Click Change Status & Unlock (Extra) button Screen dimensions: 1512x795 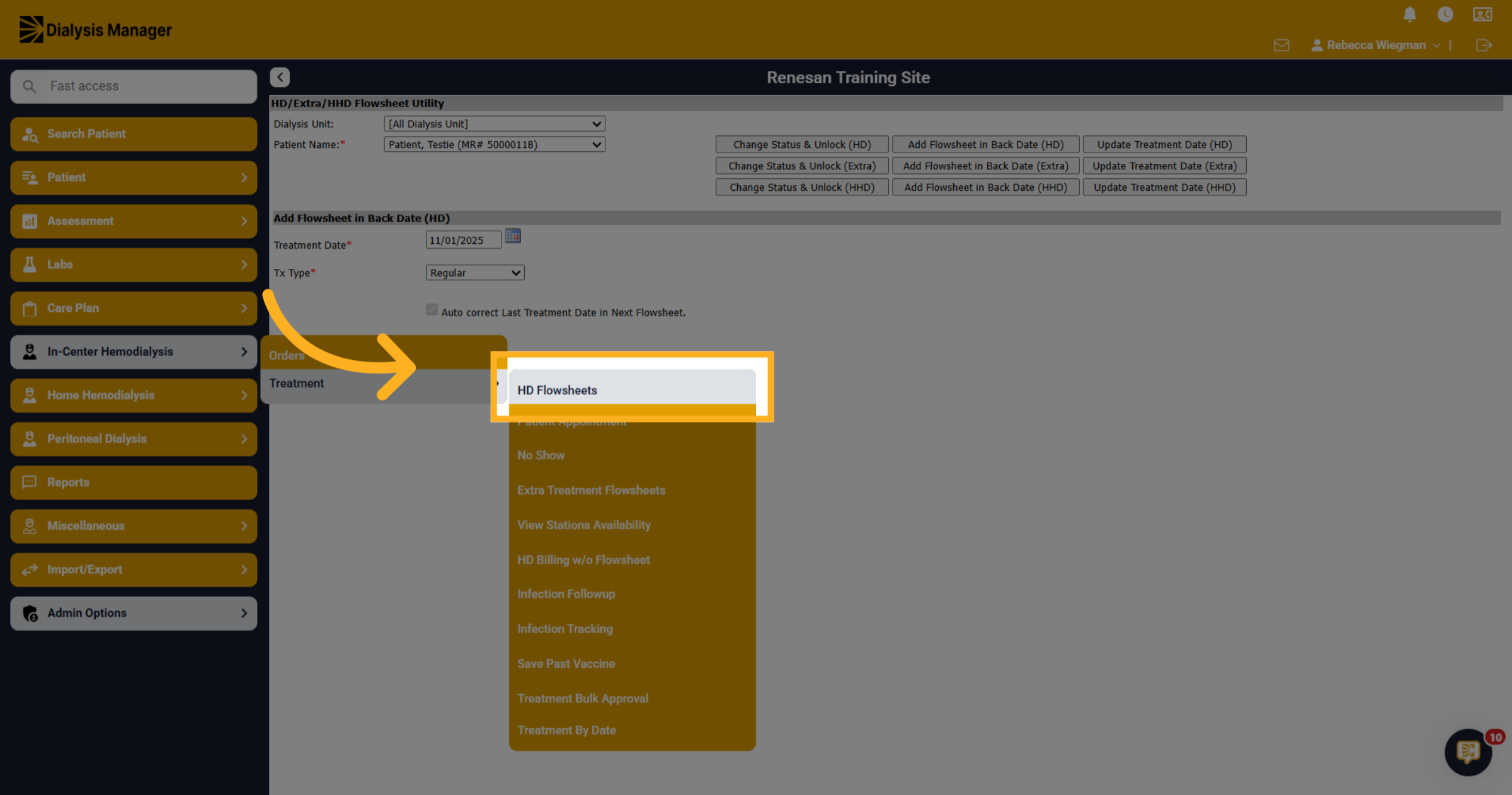802,166
